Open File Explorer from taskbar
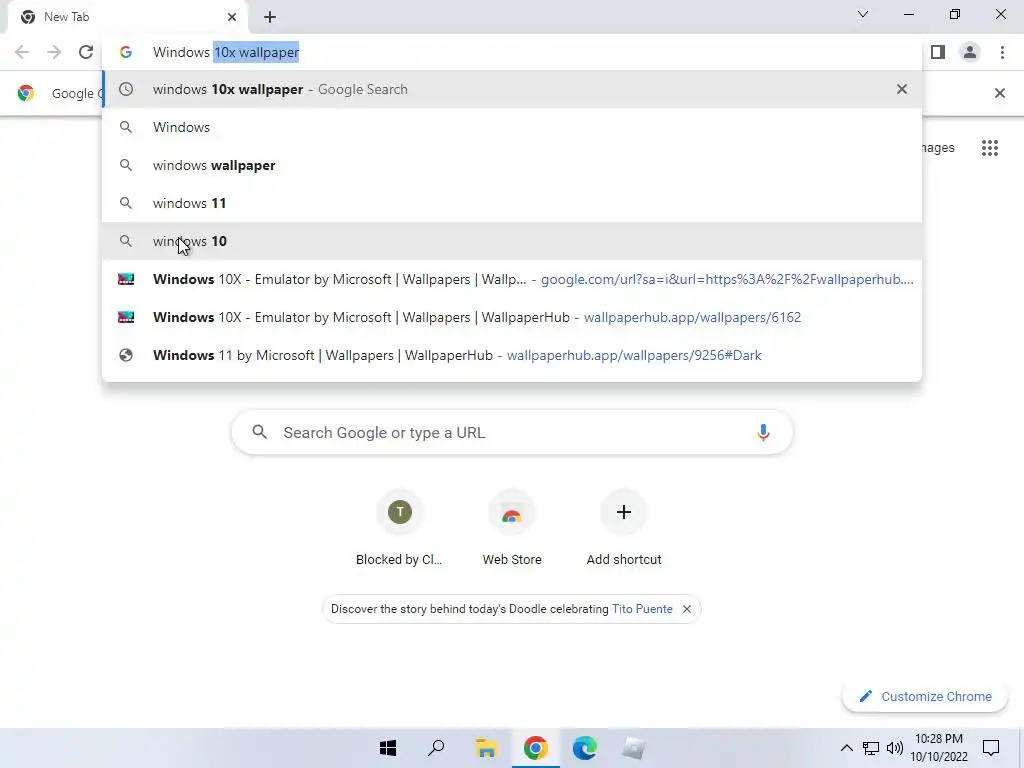The width and height of the screenshot is (1024, 768). (487, 748)
